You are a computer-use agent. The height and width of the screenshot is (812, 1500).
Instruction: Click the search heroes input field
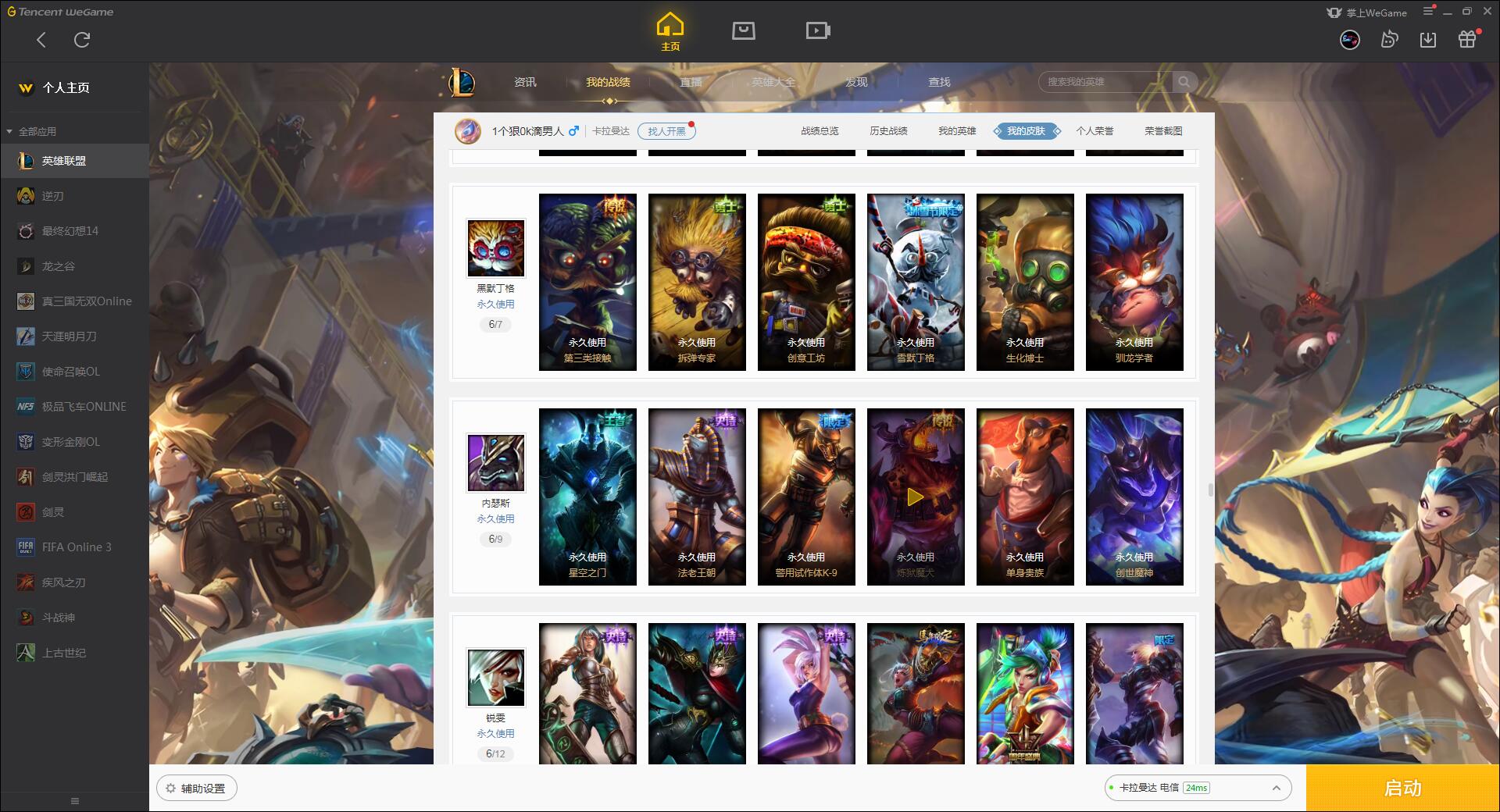(1106, 82)
